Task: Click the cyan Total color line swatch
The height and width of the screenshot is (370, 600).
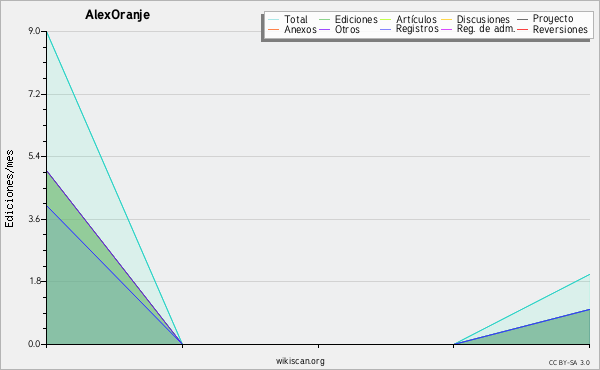Action: coord(274,19)
